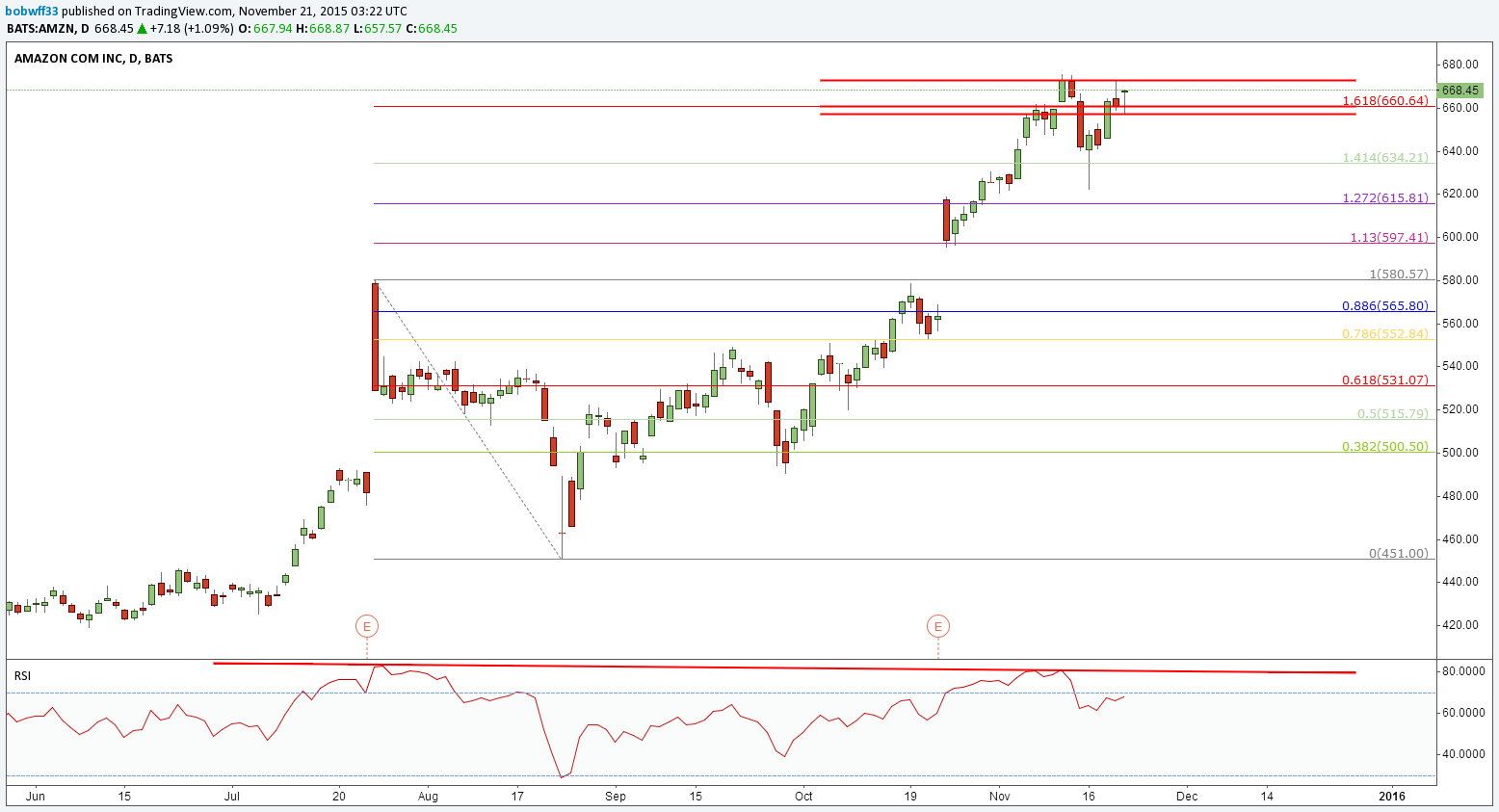
Task: Select the 0.382(500.50) Fibonacci label
Action: click(x=1385, y=446)
